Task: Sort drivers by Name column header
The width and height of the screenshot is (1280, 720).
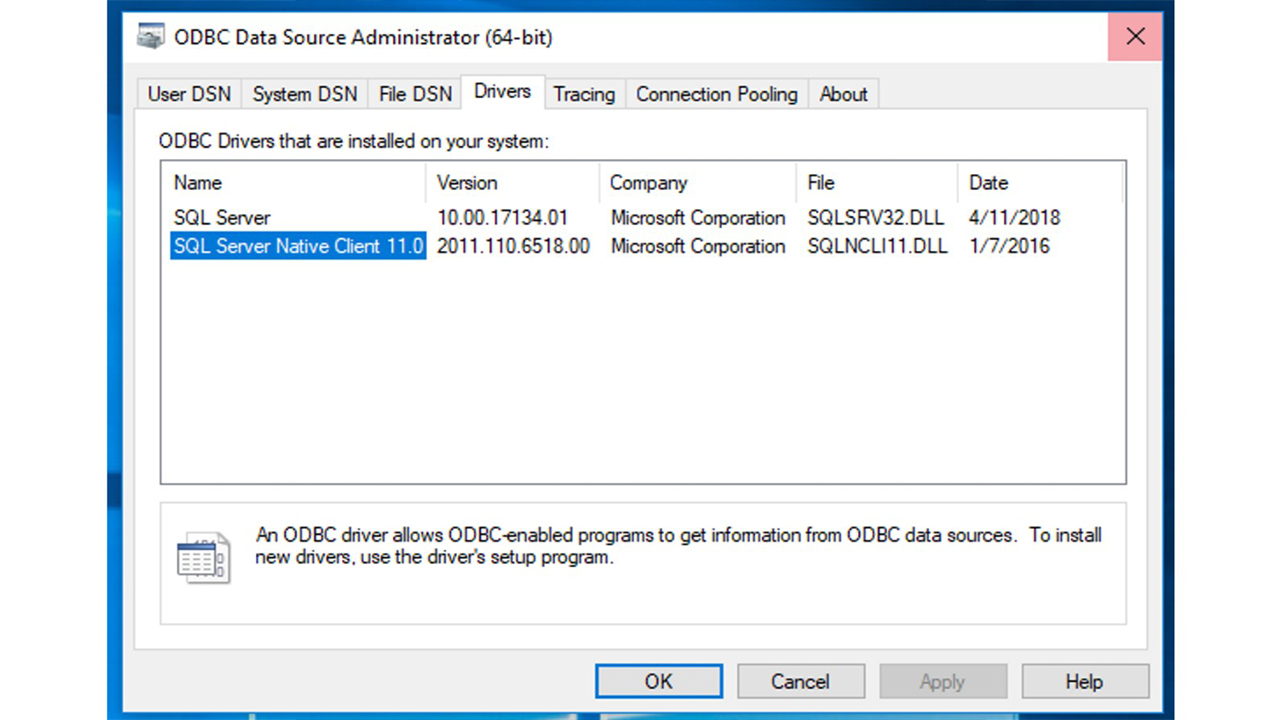Action: click(295, 183)
